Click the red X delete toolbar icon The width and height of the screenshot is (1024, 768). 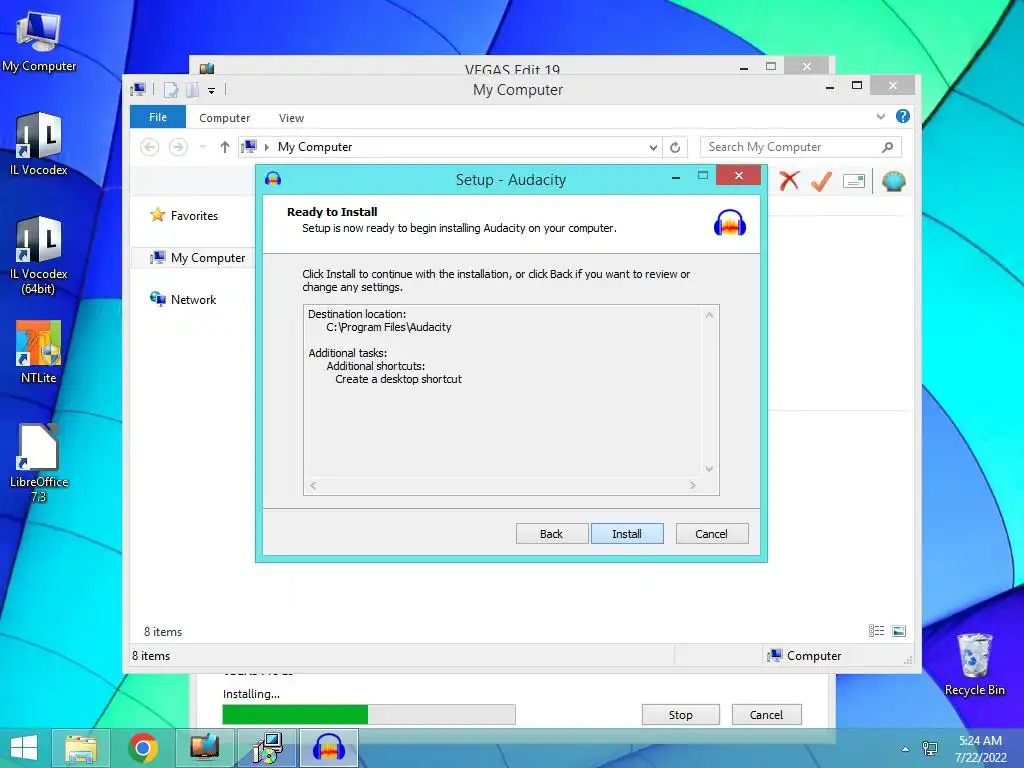(x=789, y=181)
